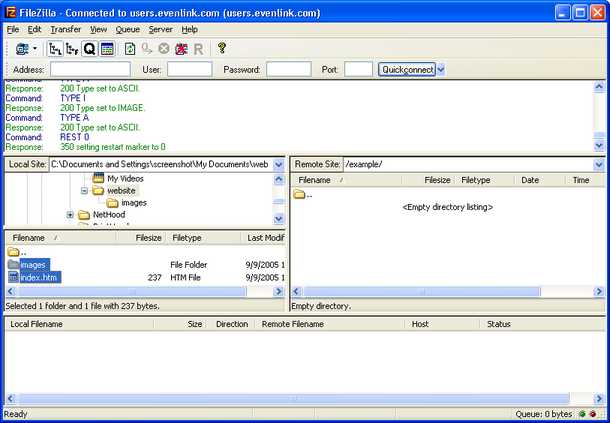The height and width of the screenshot is (423, 610).
Task: Sort local files by Filetype column
Action: [x=204, y=238]
